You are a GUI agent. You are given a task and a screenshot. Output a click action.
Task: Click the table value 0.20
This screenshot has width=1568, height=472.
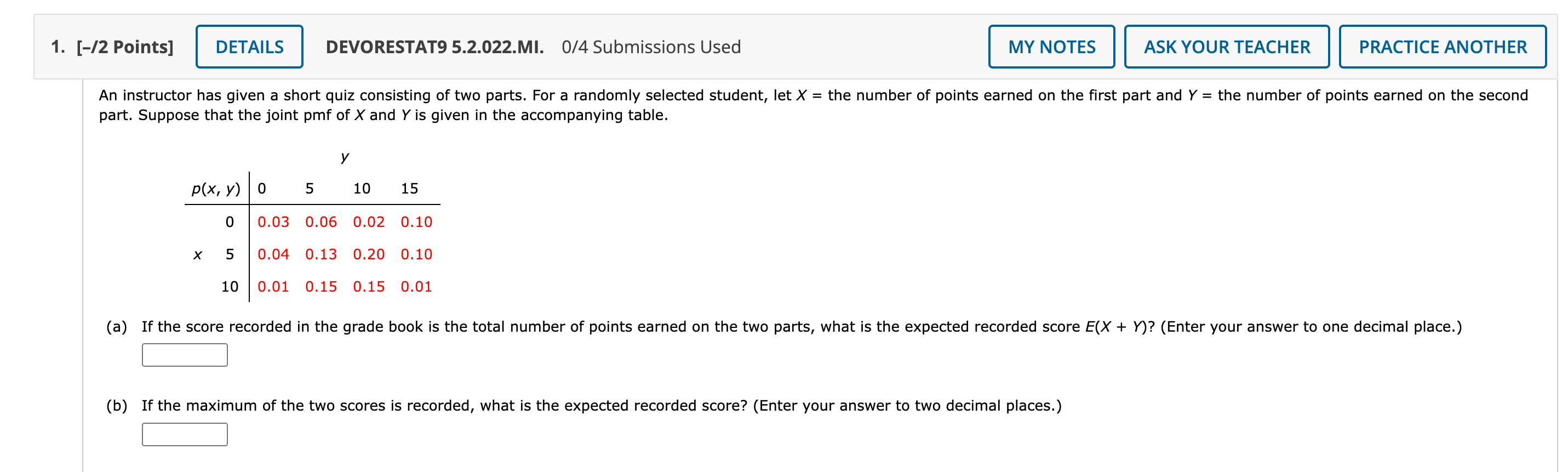point(369,254)
